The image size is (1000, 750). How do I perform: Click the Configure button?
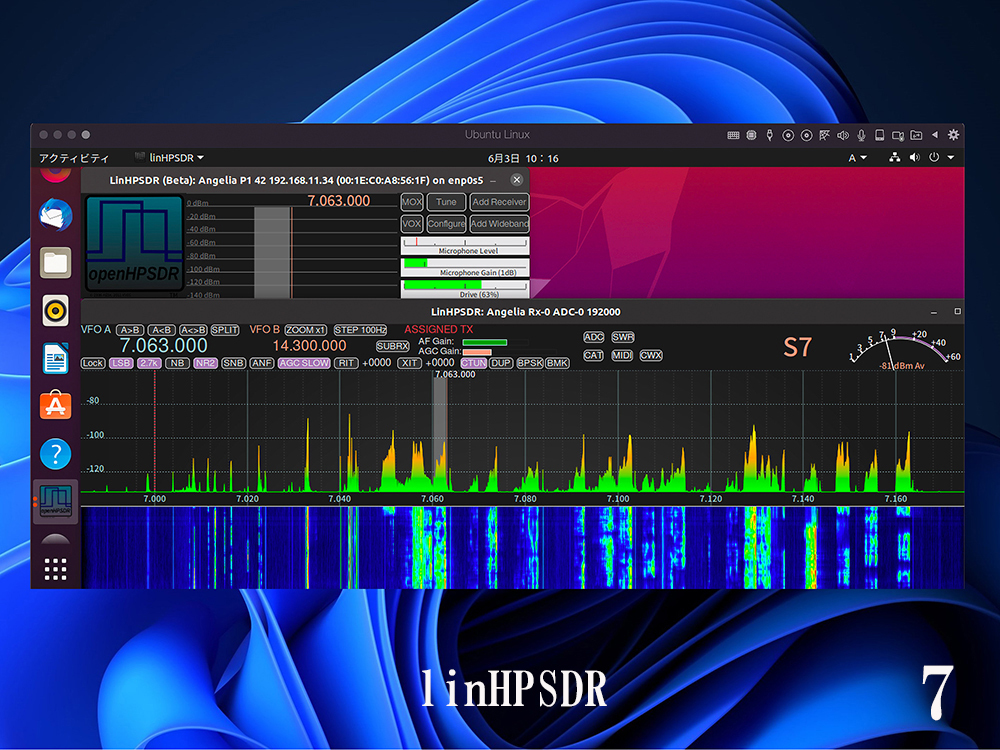click(446, 224)
